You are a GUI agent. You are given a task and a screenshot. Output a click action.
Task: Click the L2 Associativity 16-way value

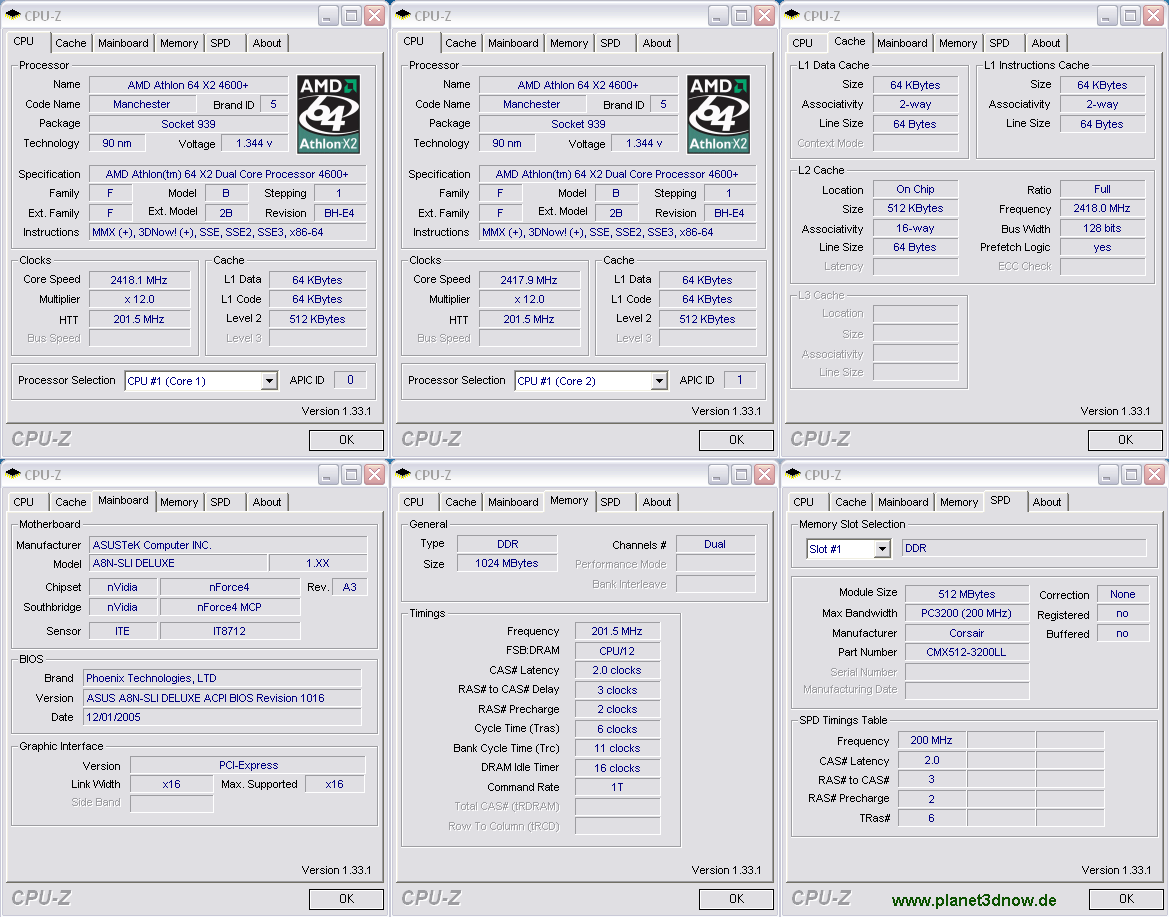(915, 229)
